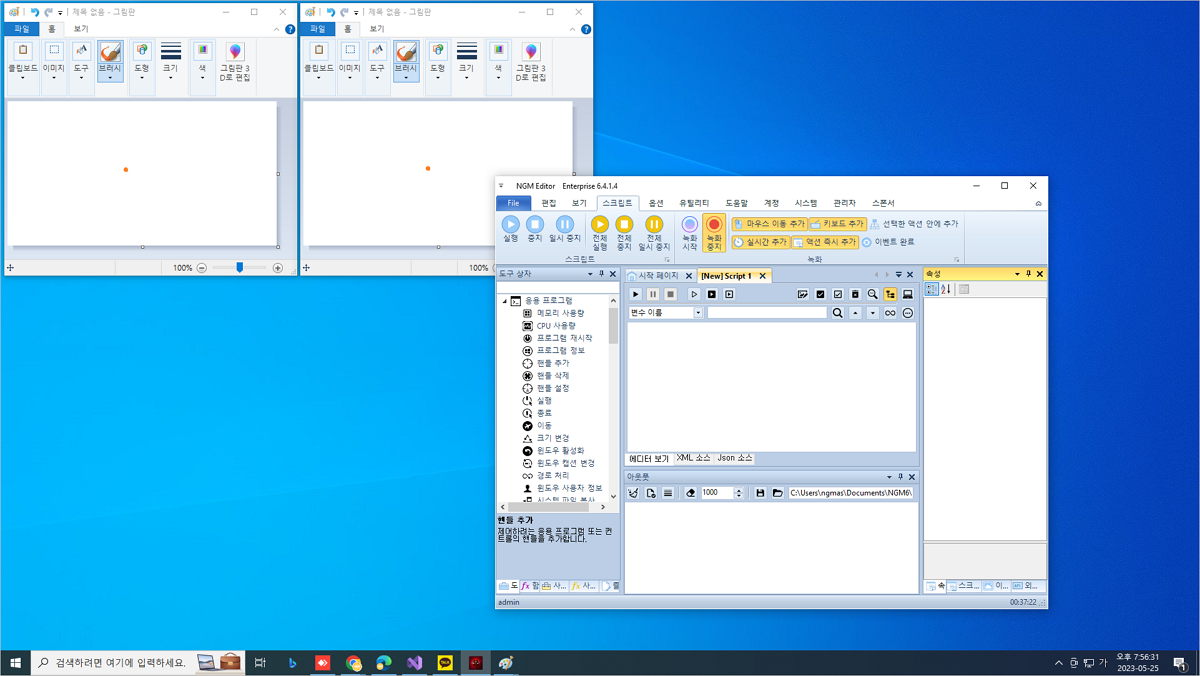
Task: Click the yellow 전체 실행 run-all icon
Action: pyautogui.click(x=600, y=225)
